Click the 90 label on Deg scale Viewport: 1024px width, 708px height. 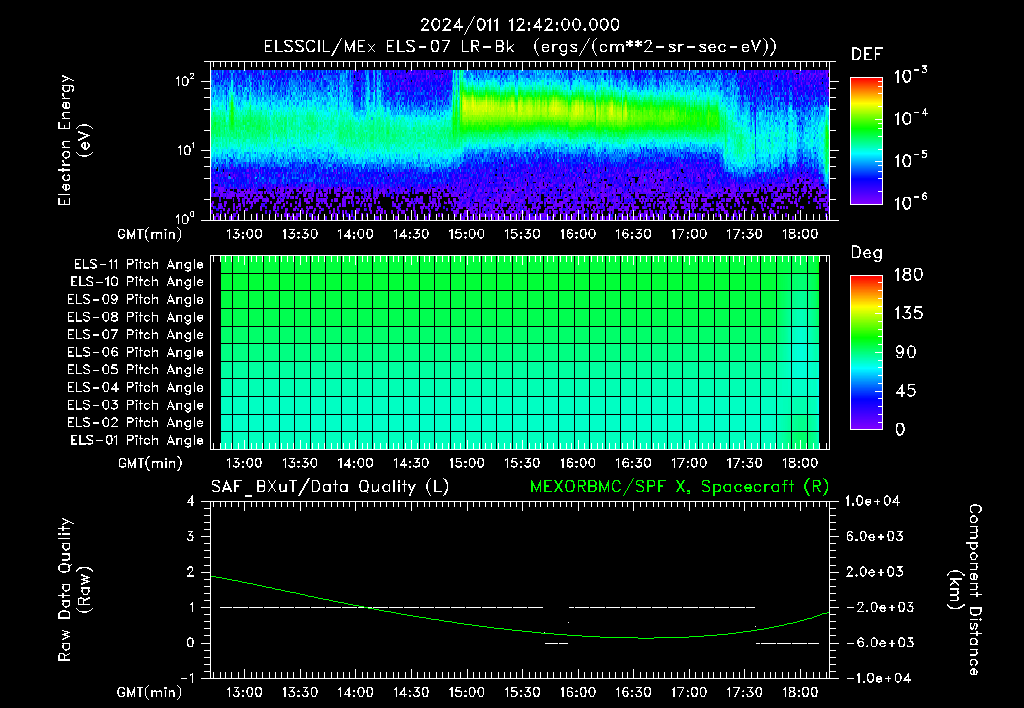(x=906, y=352)
